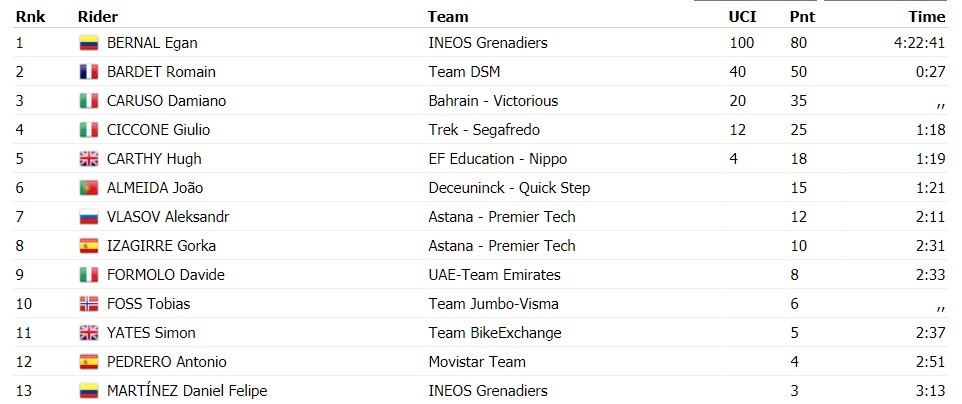Open Bahrain - Victorious team link
The height and width of the screenshot is (404, 962).
click(493, 101)
